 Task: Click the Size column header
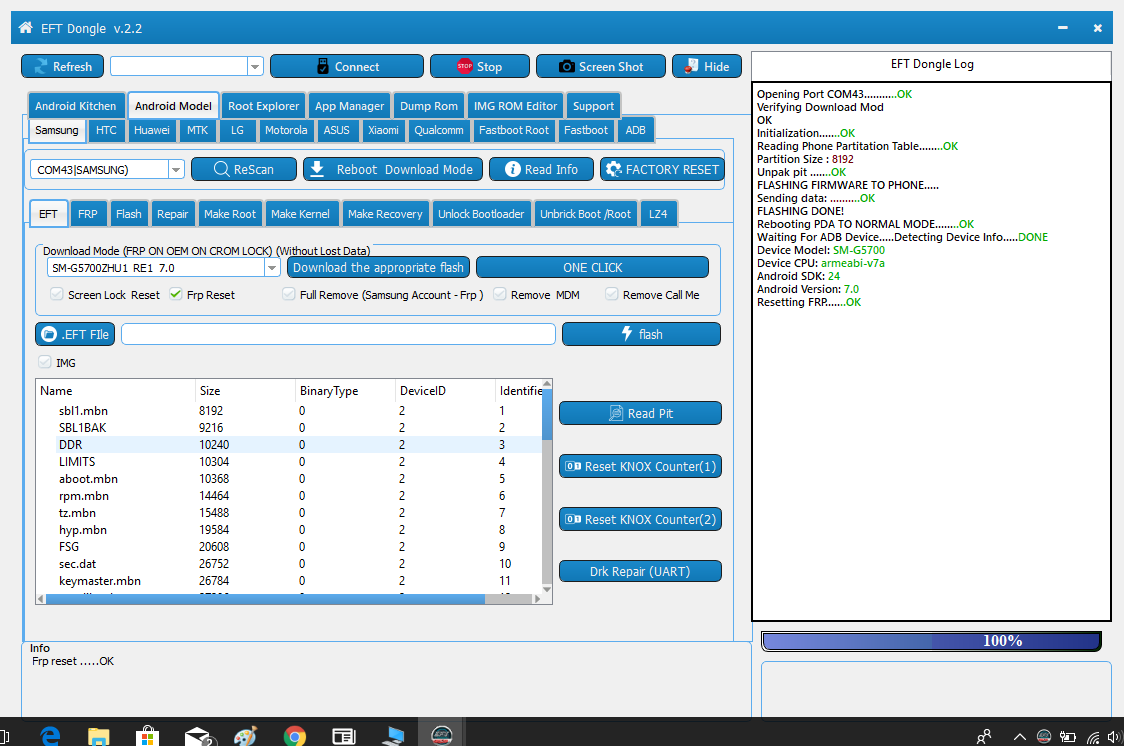tap(245, 391)
